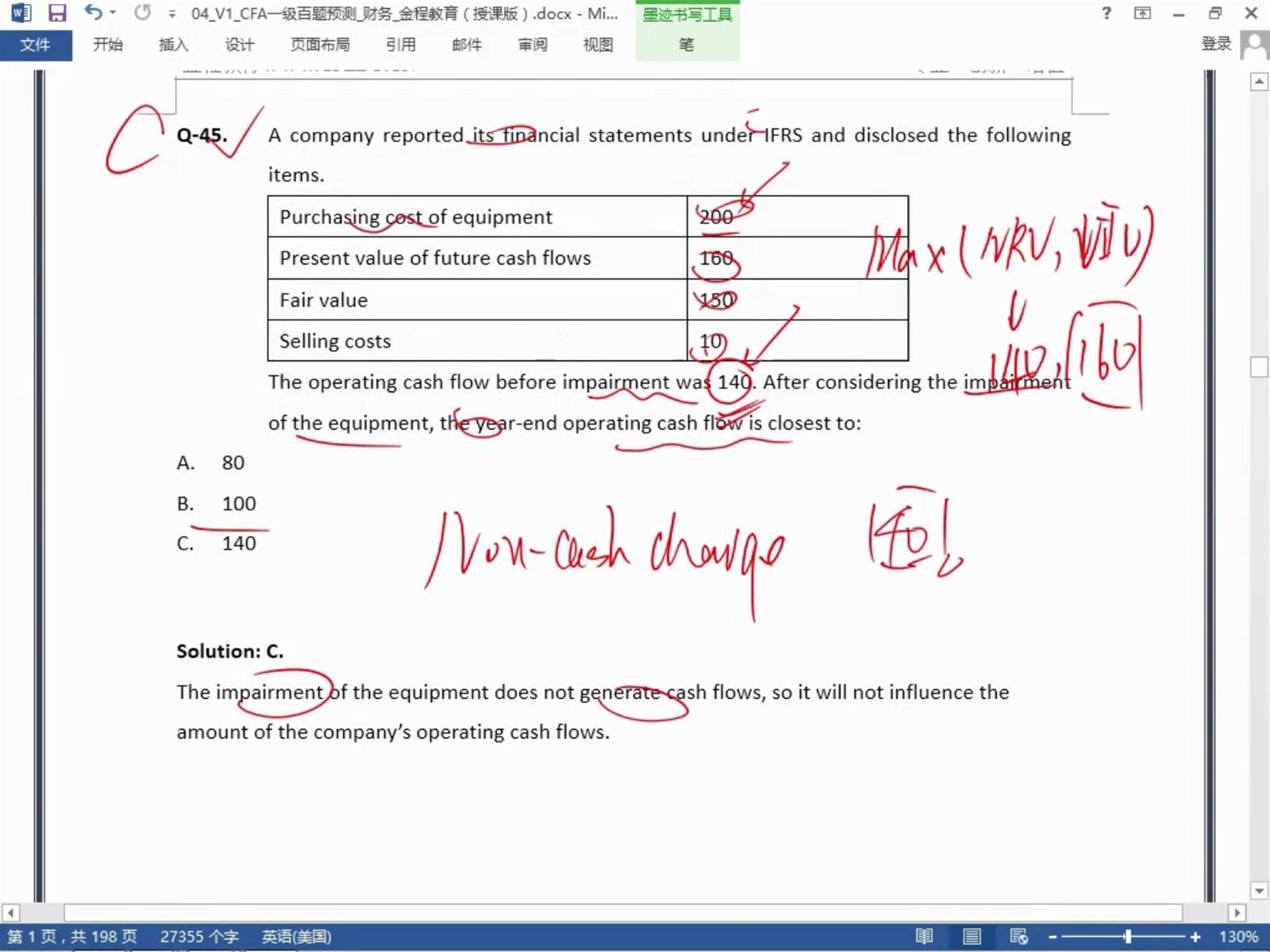Expand the Undo history dropdown arrow
Image resolution: width=1270 pixels, height=952 pixels.
coord(114,13)
